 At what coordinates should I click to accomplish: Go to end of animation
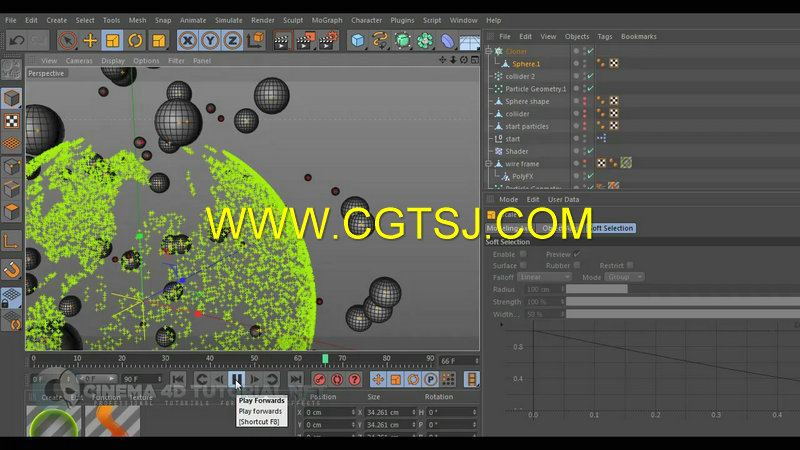[x=295, y=379]
